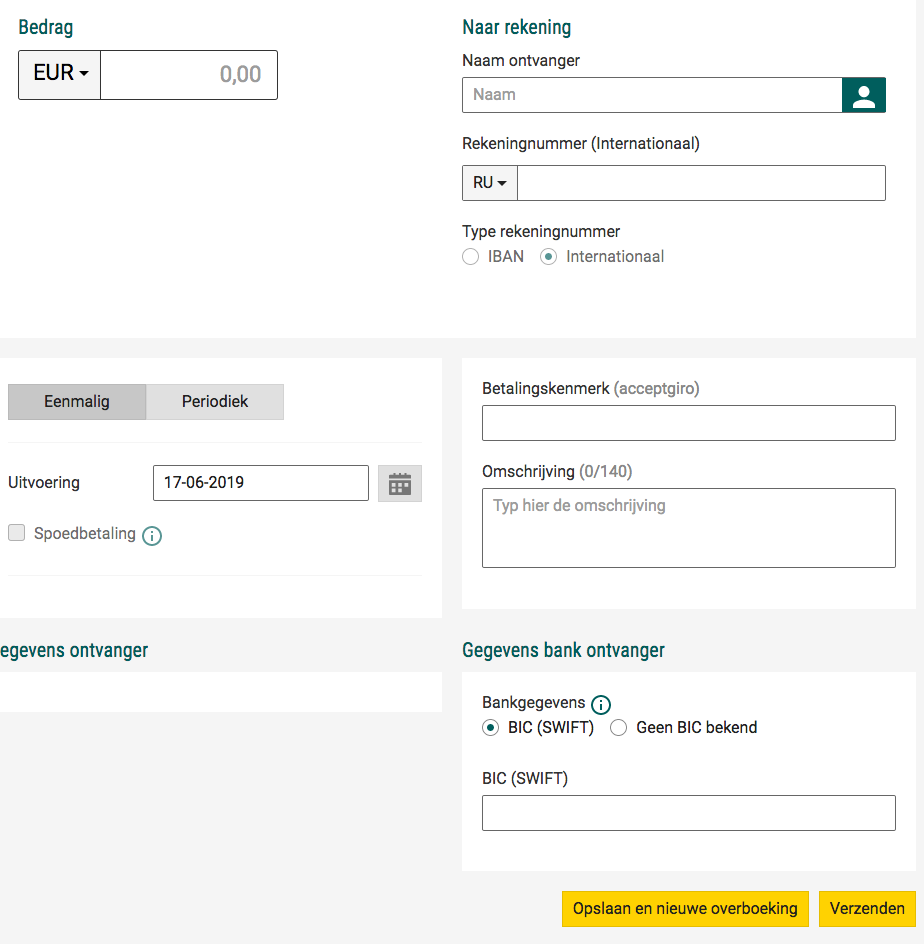The image size is (924, 944).
Task: Click the Uitvoering date field
Action: [x=261, y=483]
